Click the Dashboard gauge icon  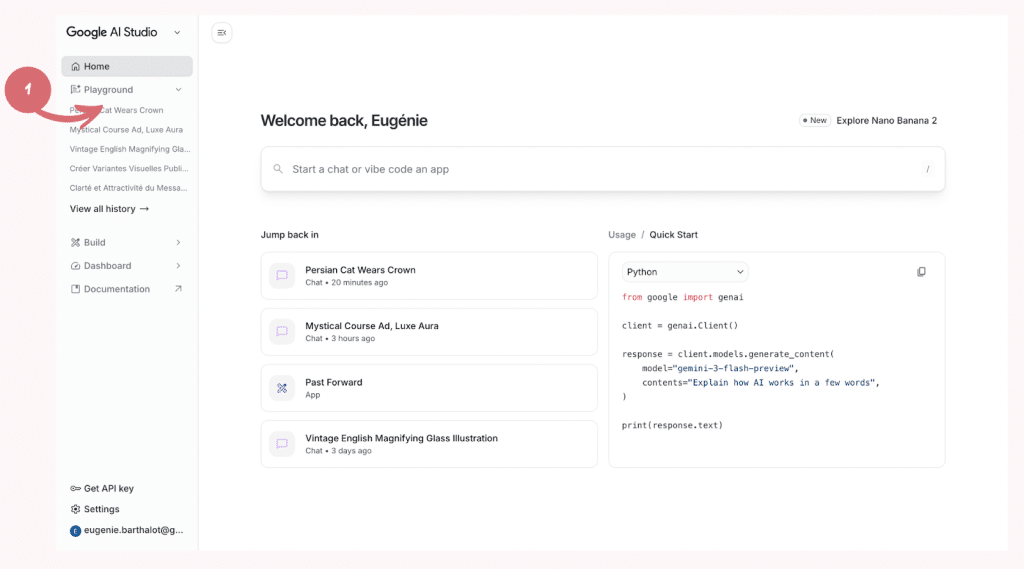coord(76,266)
